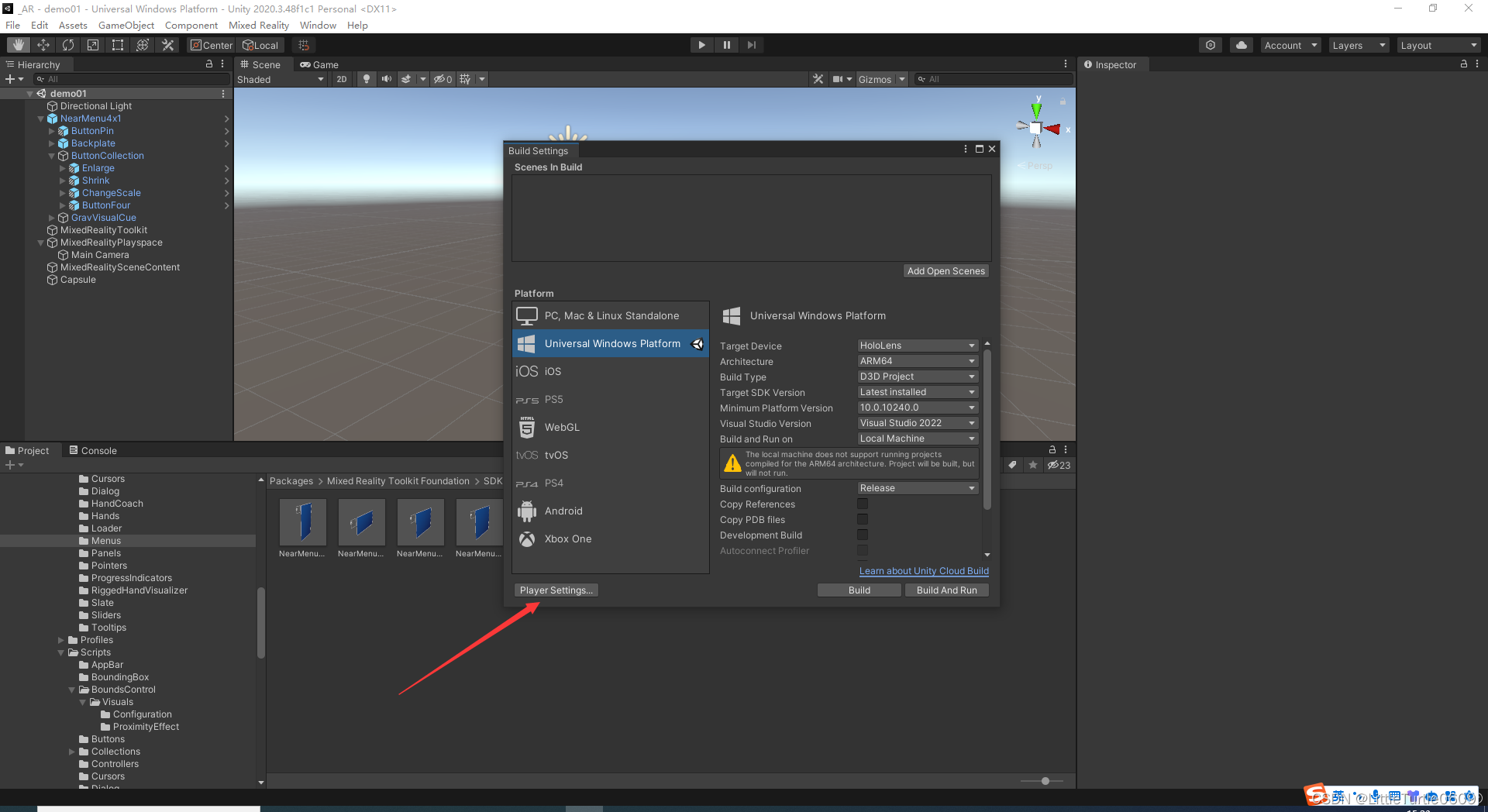Open Learn about Unity Cloud Build link
The height and width of the screenshot is (812, 1488).
(924, 571)
